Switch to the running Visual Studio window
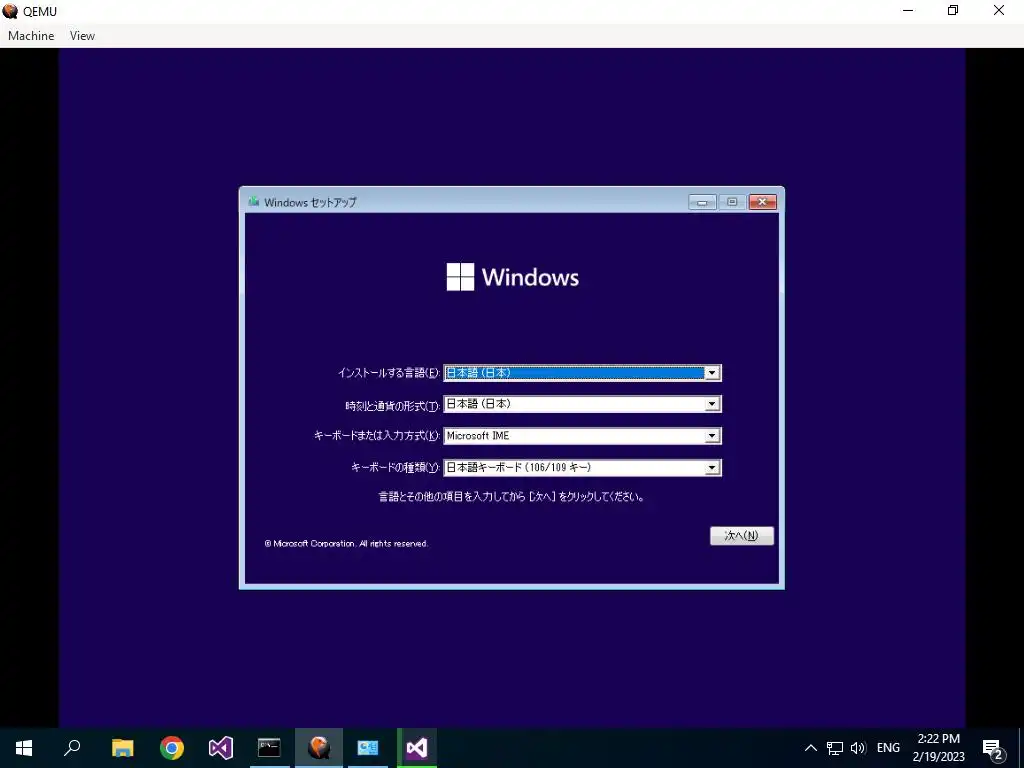 pyautogui.click(x=417, y=748)
